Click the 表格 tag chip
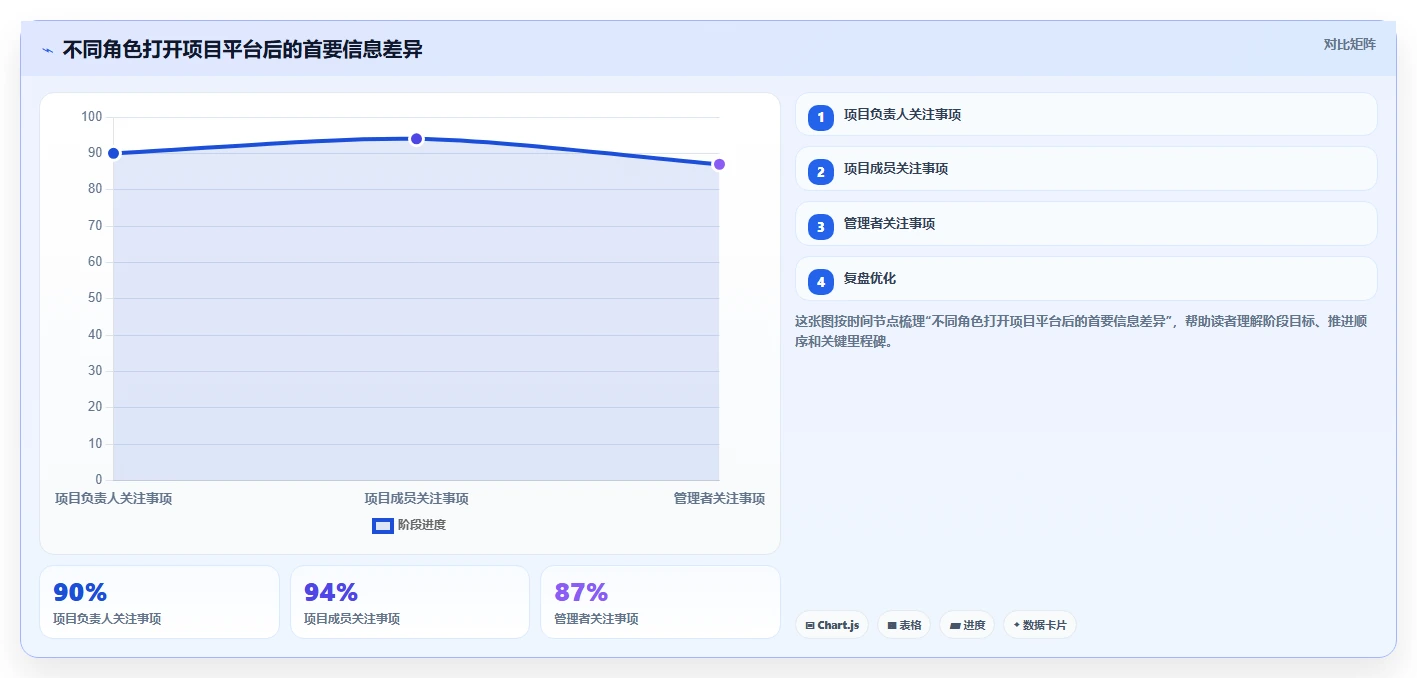 (904, 625)
